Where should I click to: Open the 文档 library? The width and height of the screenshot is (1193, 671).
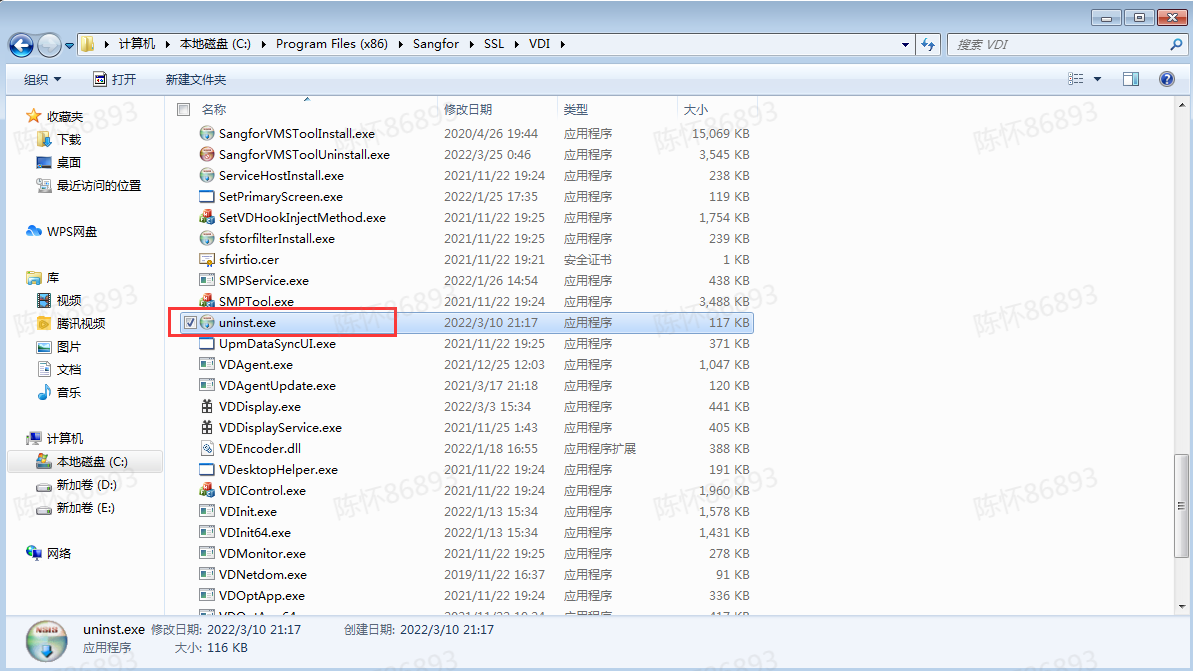click(59, 369)
